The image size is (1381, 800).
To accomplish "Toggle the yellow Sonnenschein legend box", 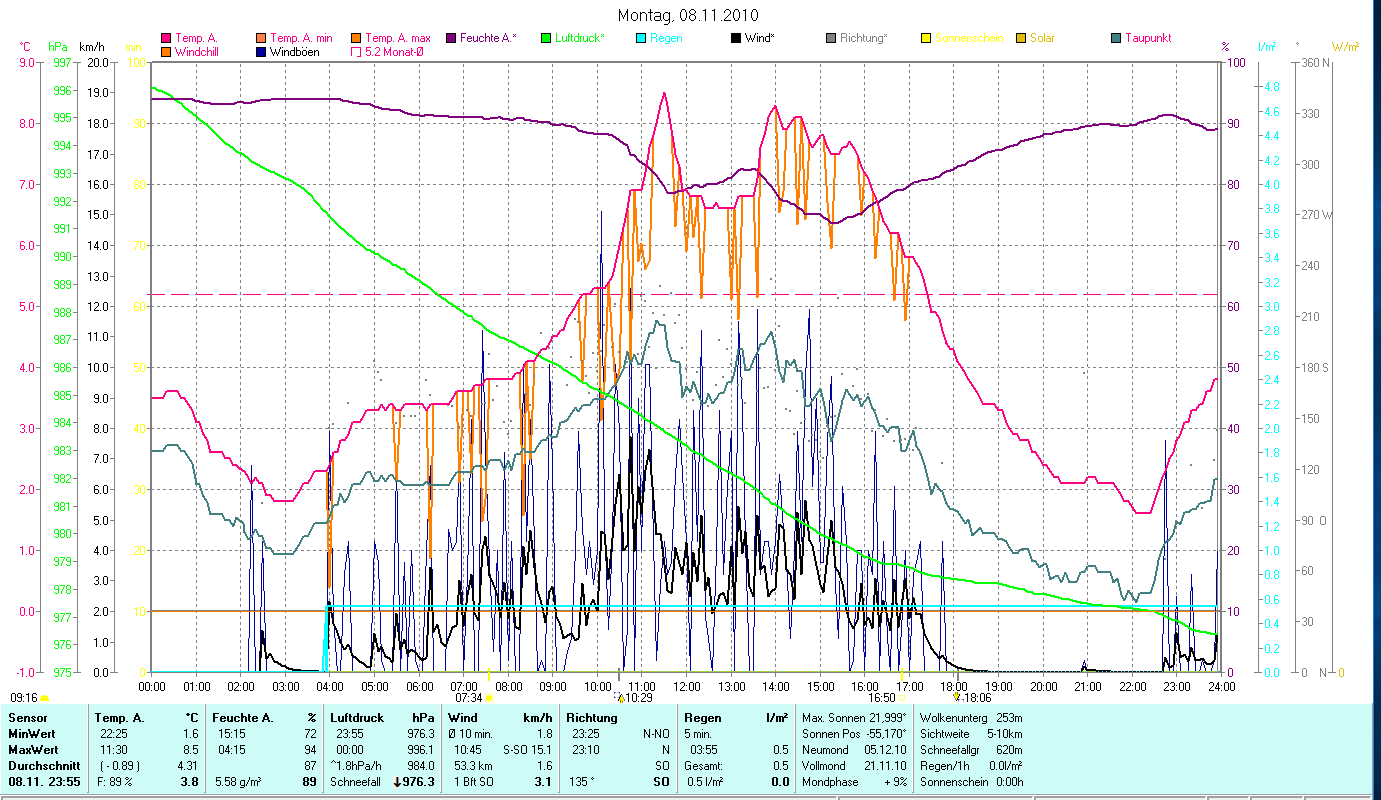I will point(926,39).
